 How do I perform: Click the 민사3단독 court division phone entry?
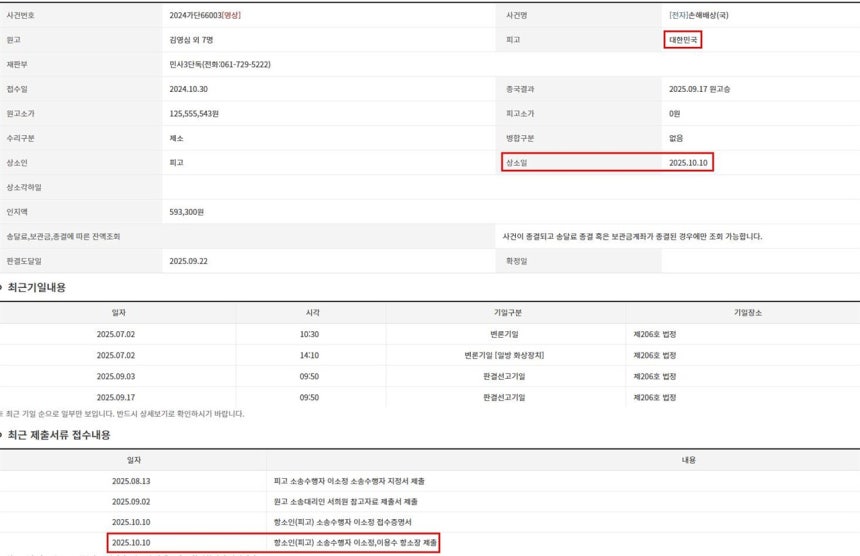pyautogui.click(x=220, y=64)
